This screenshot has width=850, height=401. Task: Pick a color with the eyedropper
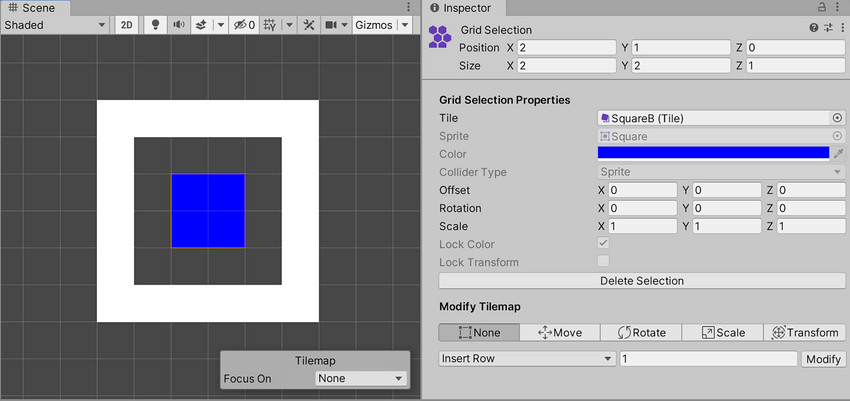pyautogui.click(x=838, y=154)
